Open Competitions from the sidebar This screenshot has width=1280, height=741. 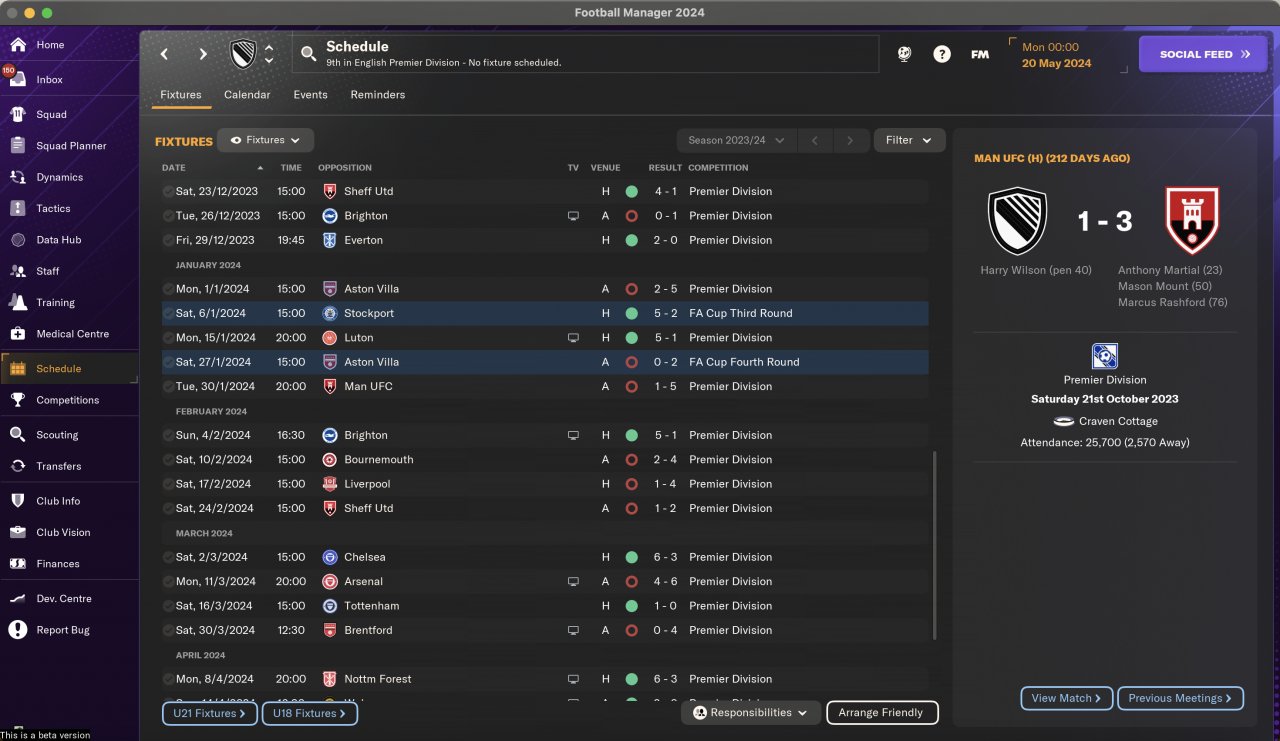[x=68, y=400]
